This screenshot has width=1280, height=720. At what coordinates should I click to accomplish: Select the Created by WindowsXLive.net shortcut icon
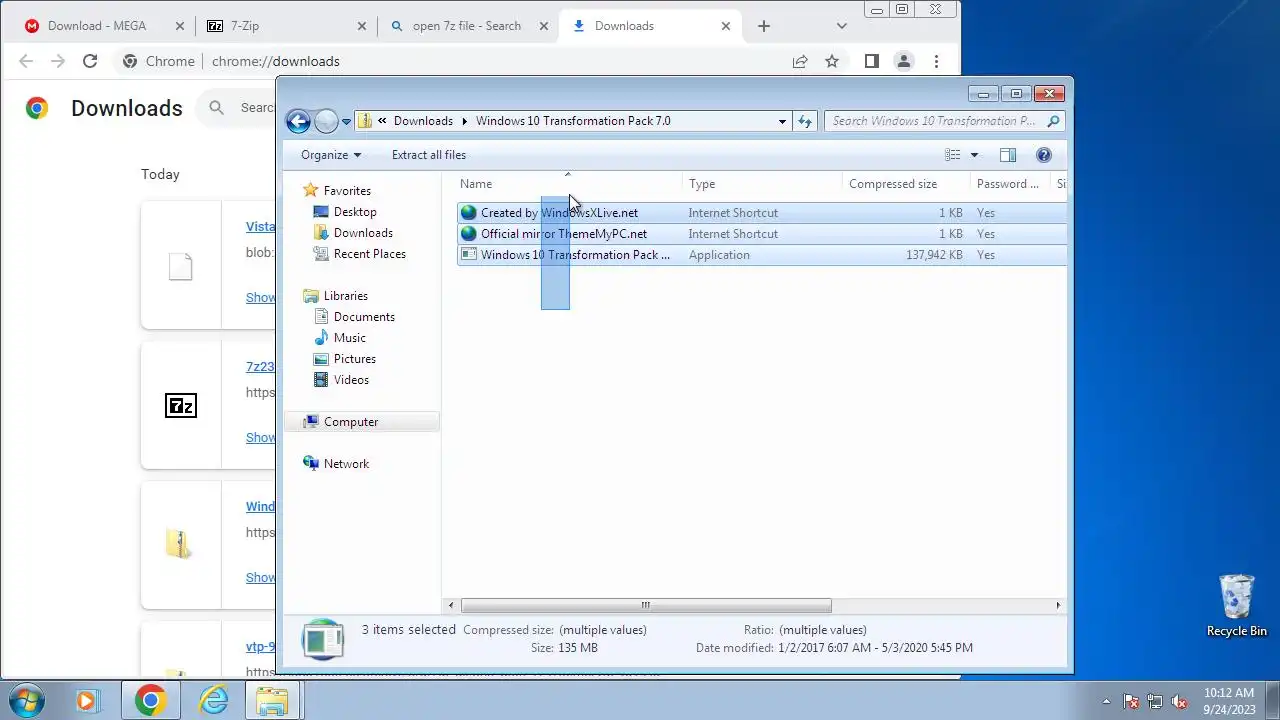click(468, 213)
